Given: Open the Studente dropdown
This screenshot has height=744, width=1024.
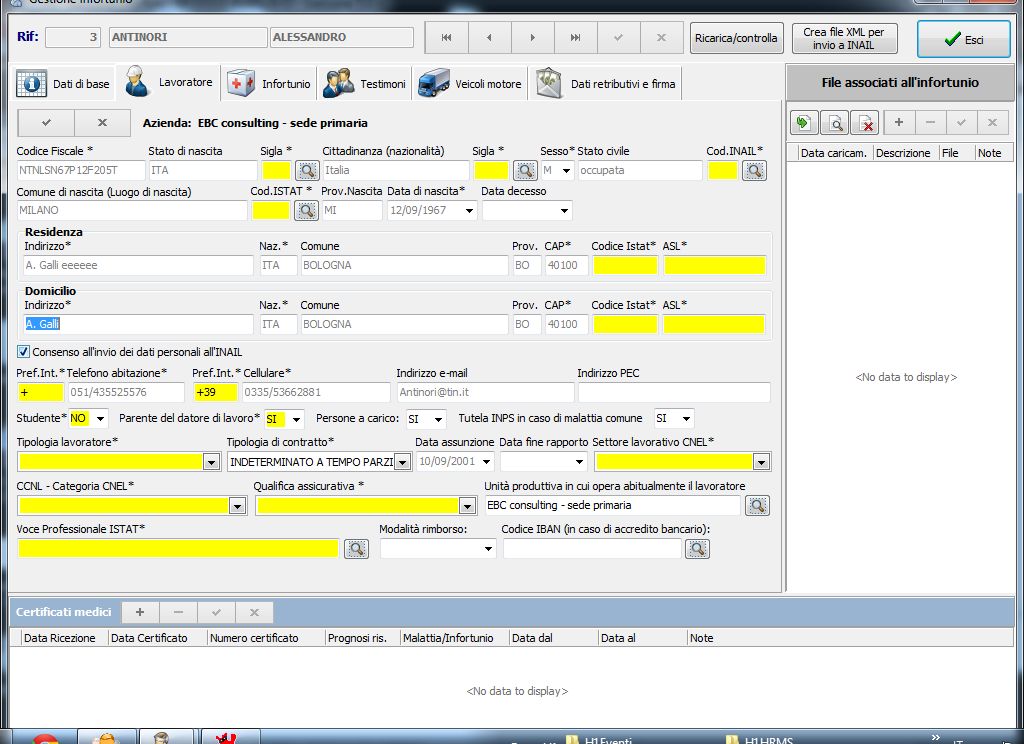Looking at the screenshot, I should pos(100,419).
